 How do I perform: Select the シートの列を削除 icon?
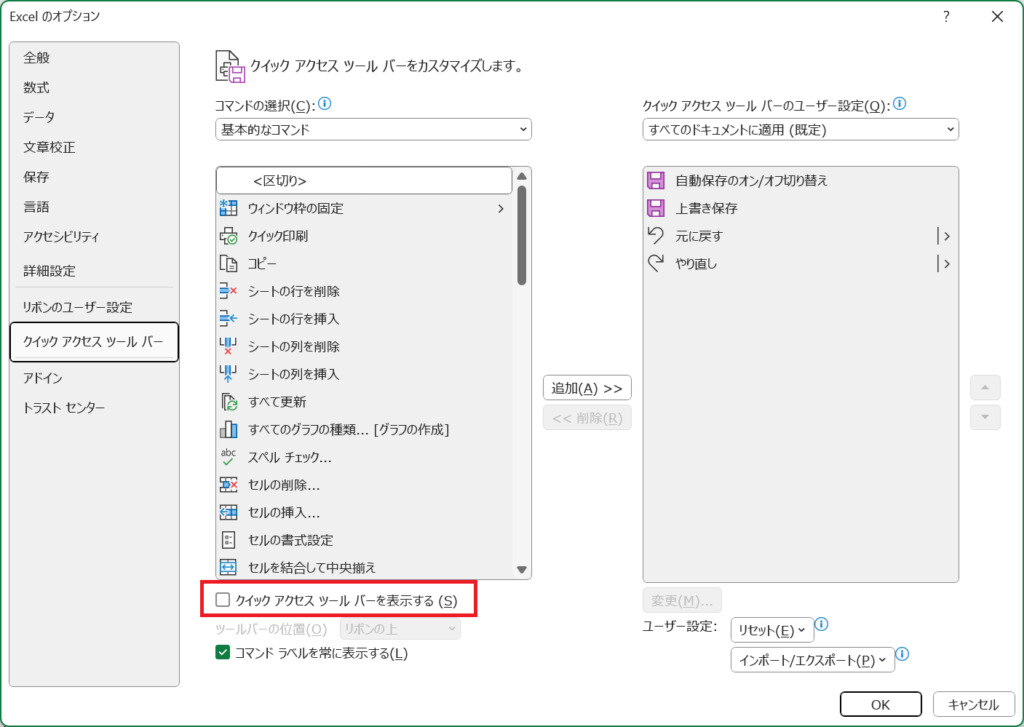tap(228, 346)
